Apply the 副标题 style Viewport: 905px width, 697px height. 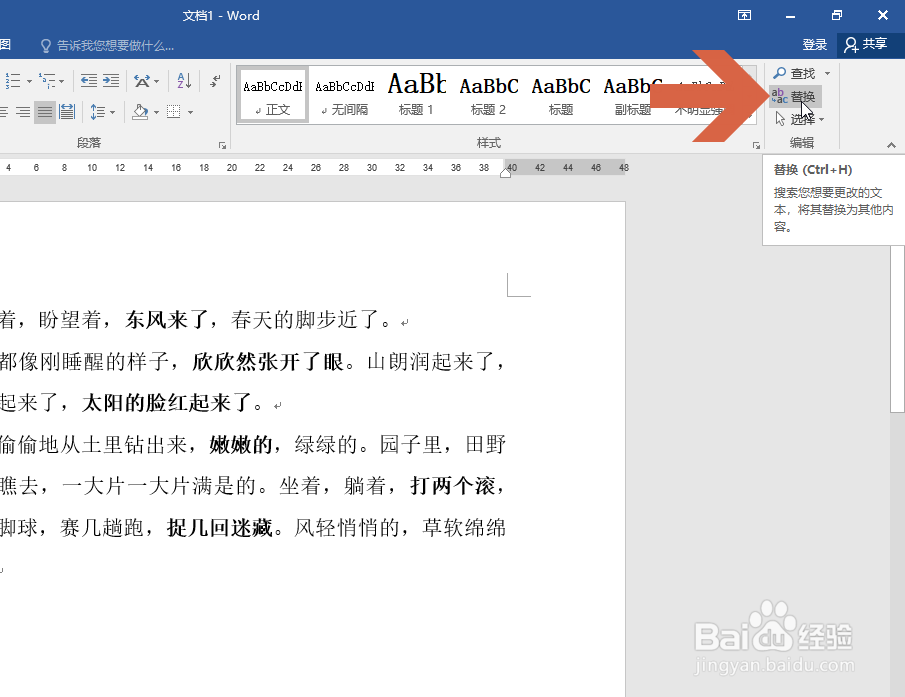click(633, 95)
